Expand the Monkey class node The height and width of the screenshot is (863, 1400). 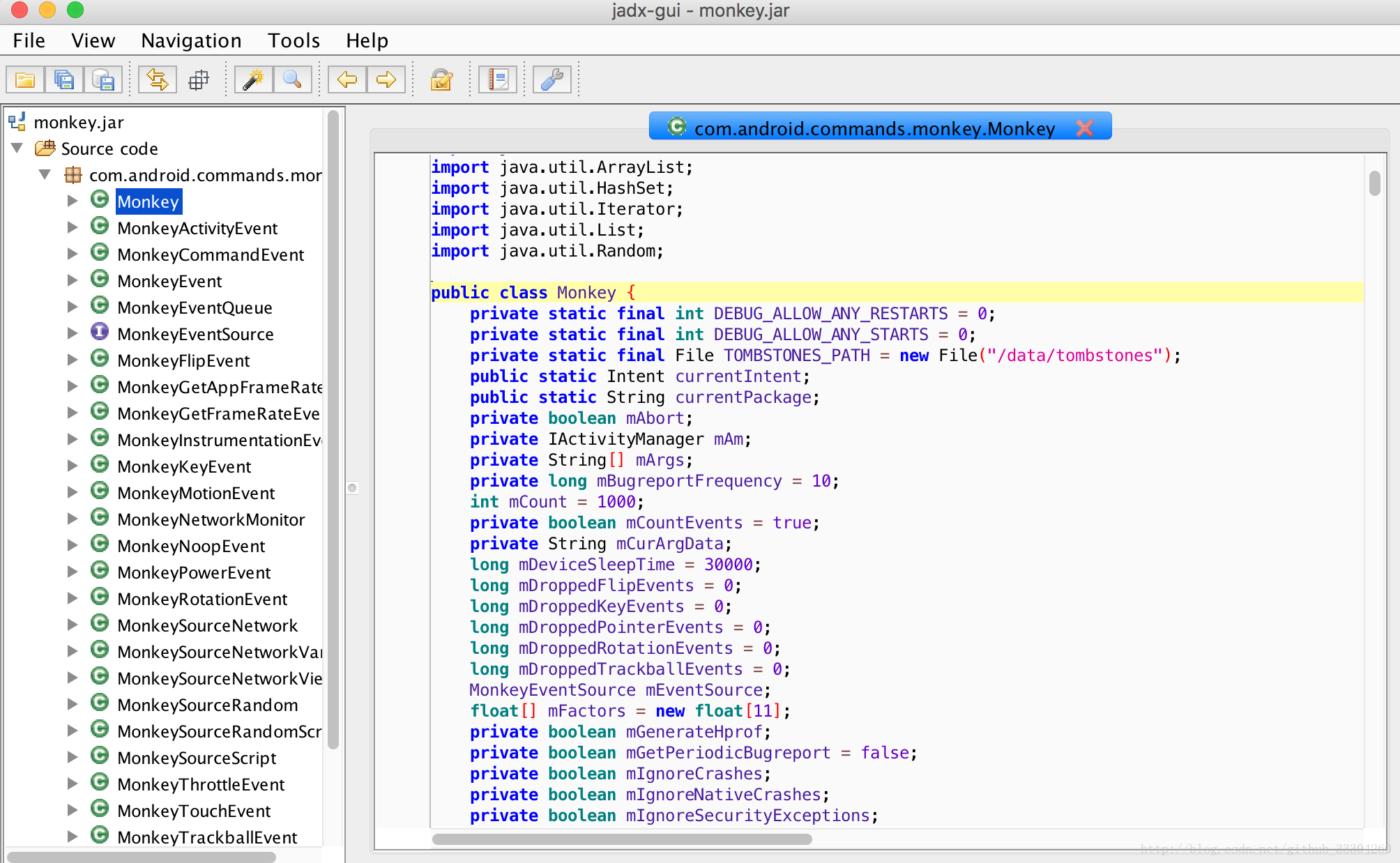click(x=73, y=201)
